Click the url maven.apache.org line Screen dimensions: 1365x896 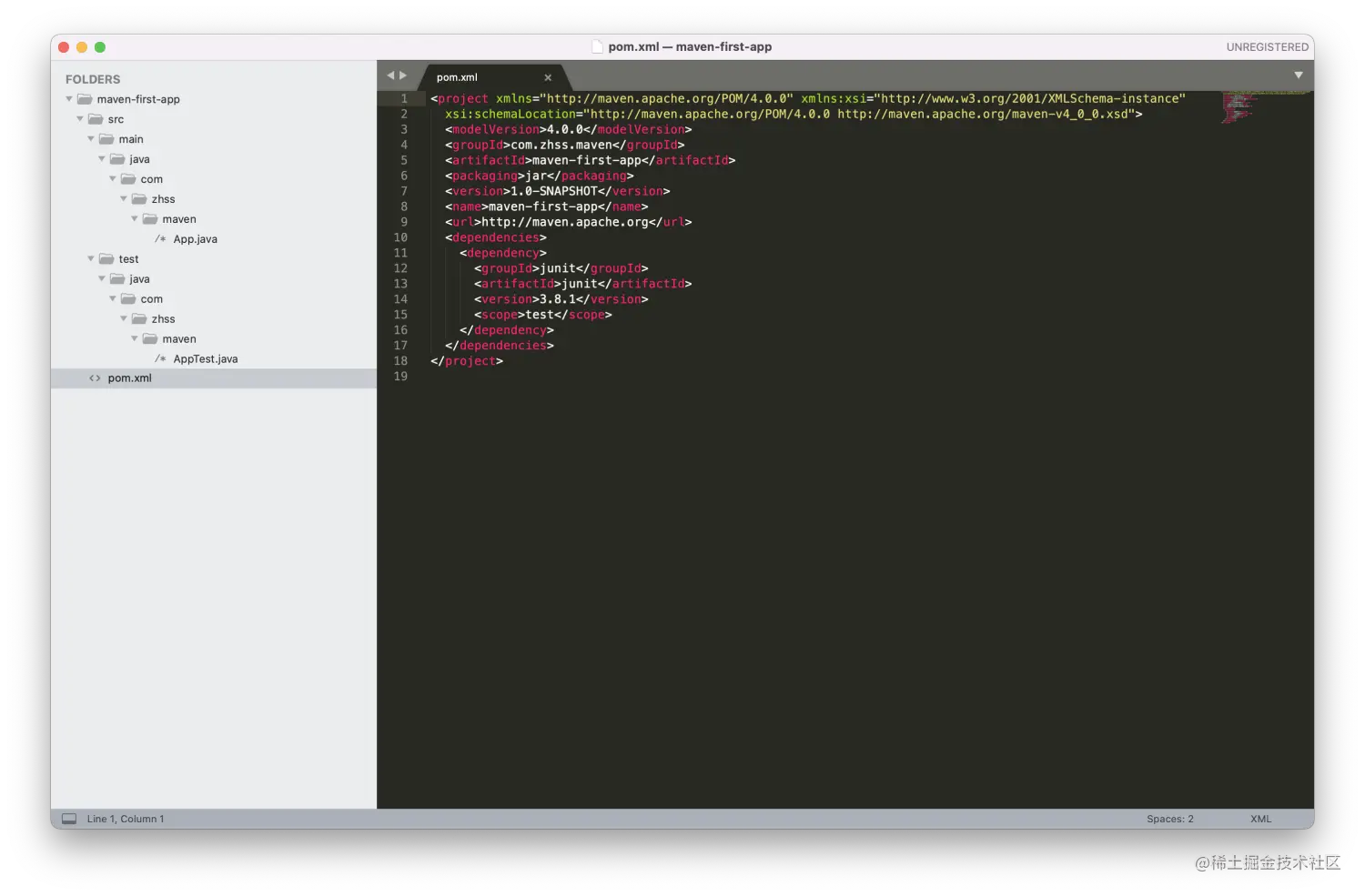(568, 222)
